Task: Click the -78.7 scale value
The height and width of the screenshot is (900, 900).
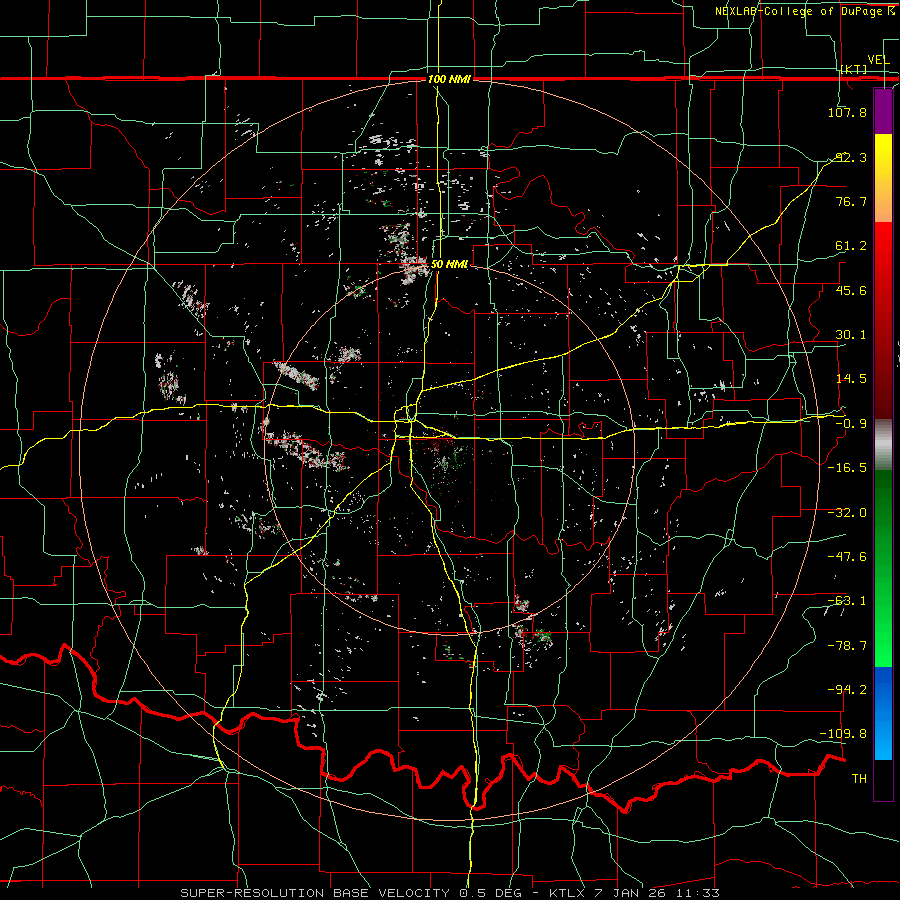Action: click(847, 646)
